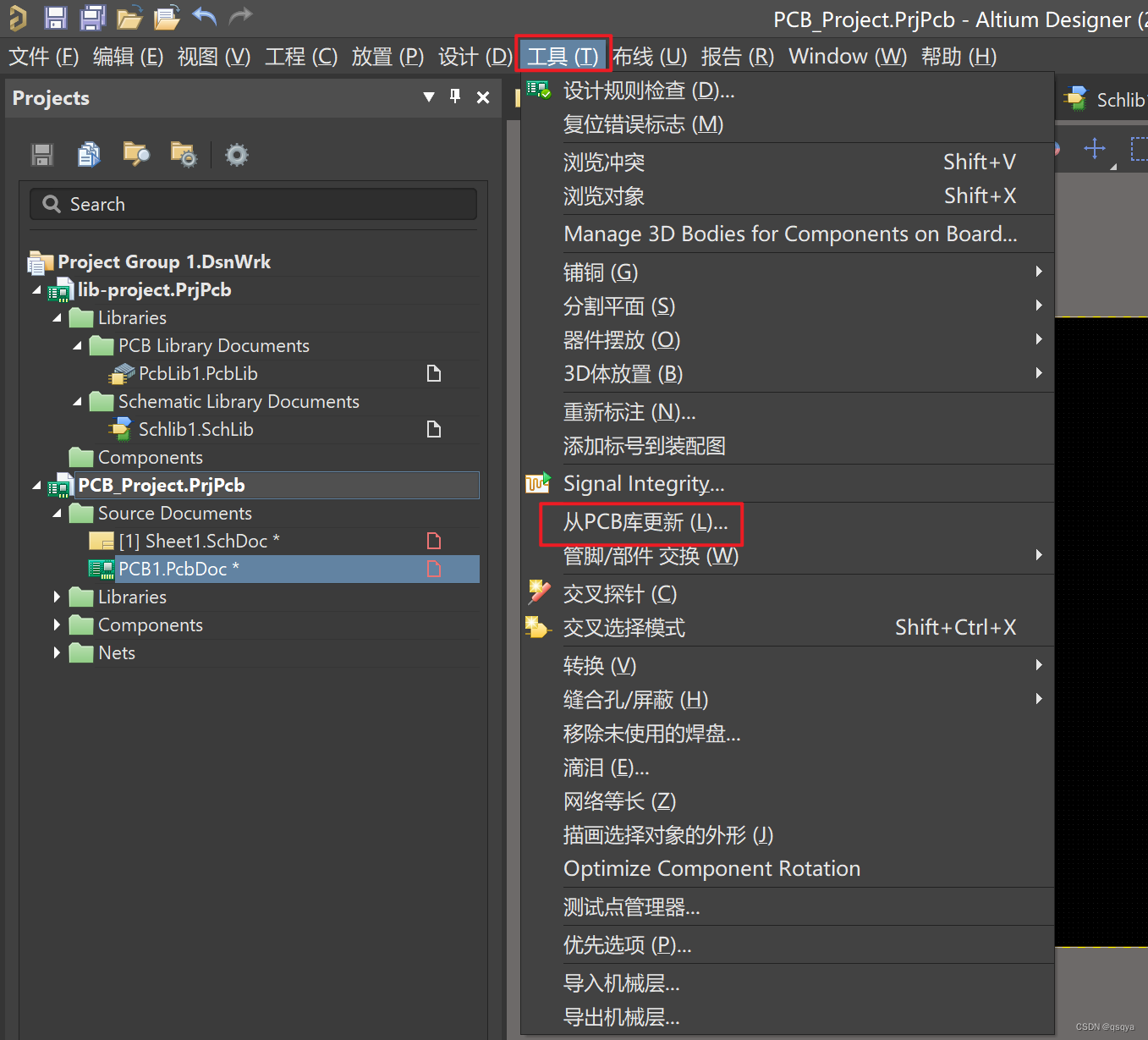Select [1] Sheet1.SchDoc in tree
This screenshot has width=1148, height=1040.
tap(199, 541)
